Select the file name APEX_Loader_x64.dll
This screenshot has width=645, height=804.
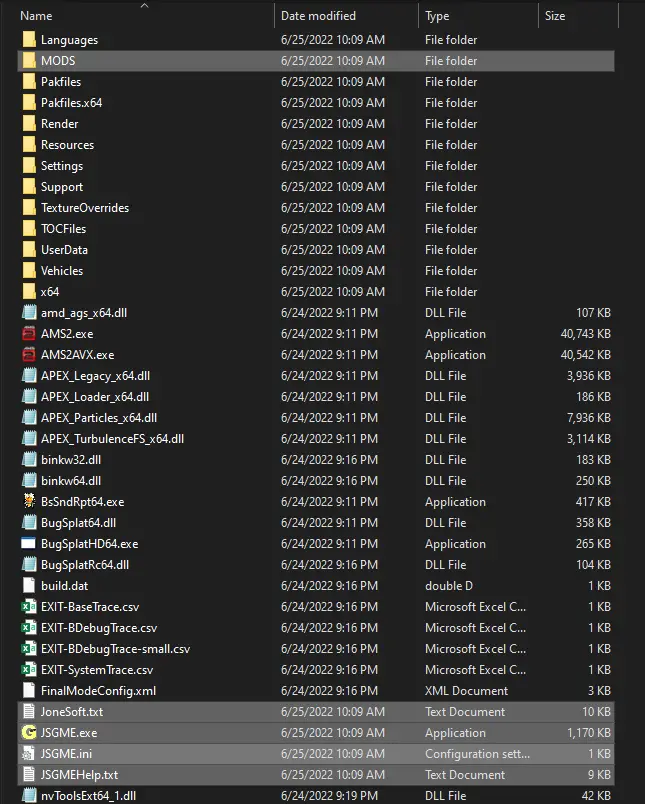[x=95, y=397]
